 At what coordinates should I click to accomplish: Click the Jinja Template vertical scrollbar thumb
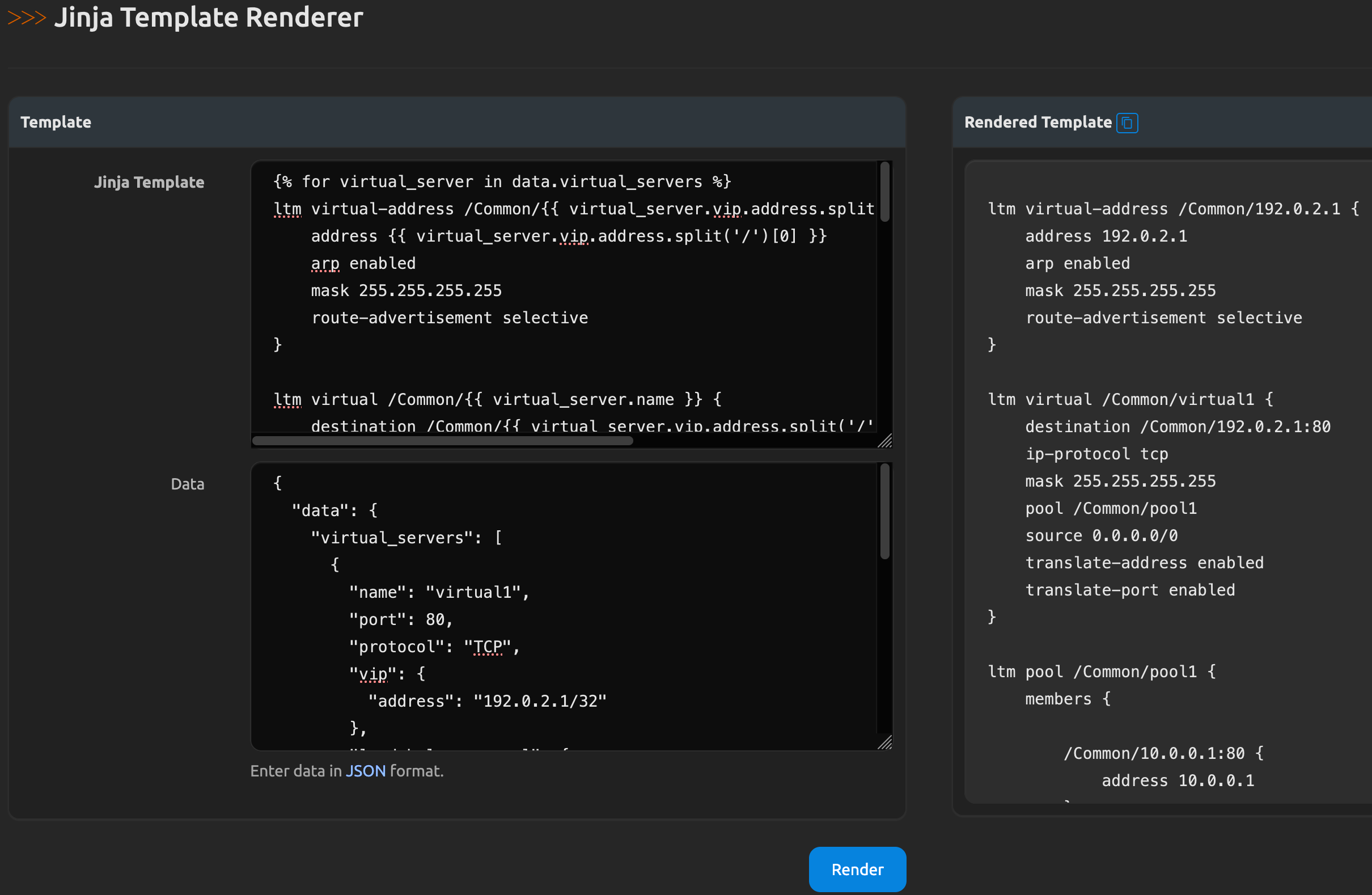(x=884, y=192)
